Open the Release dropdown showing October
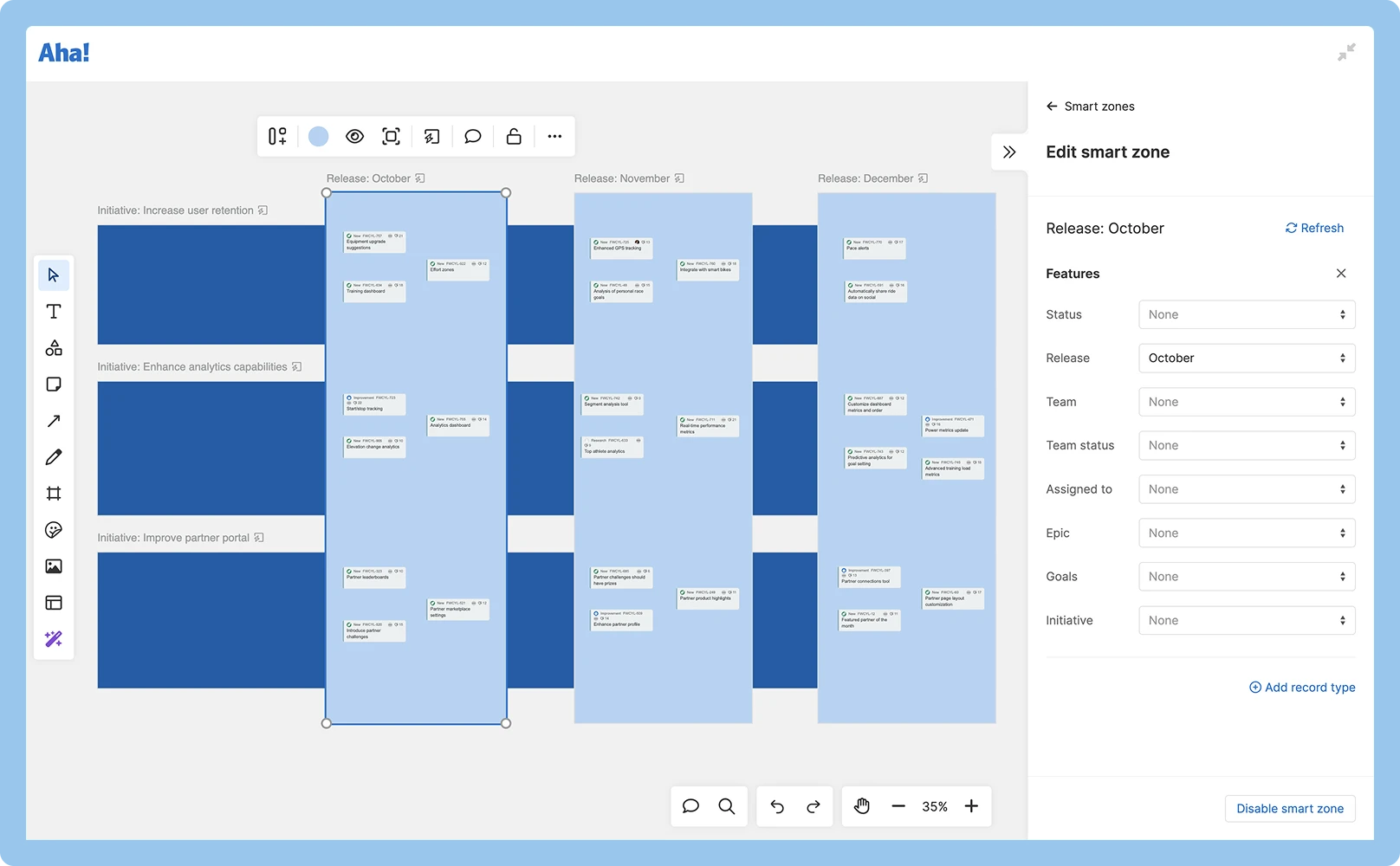Viewport: 1400px width, 866px height. pyautogui.click(x=1246, y=358)
